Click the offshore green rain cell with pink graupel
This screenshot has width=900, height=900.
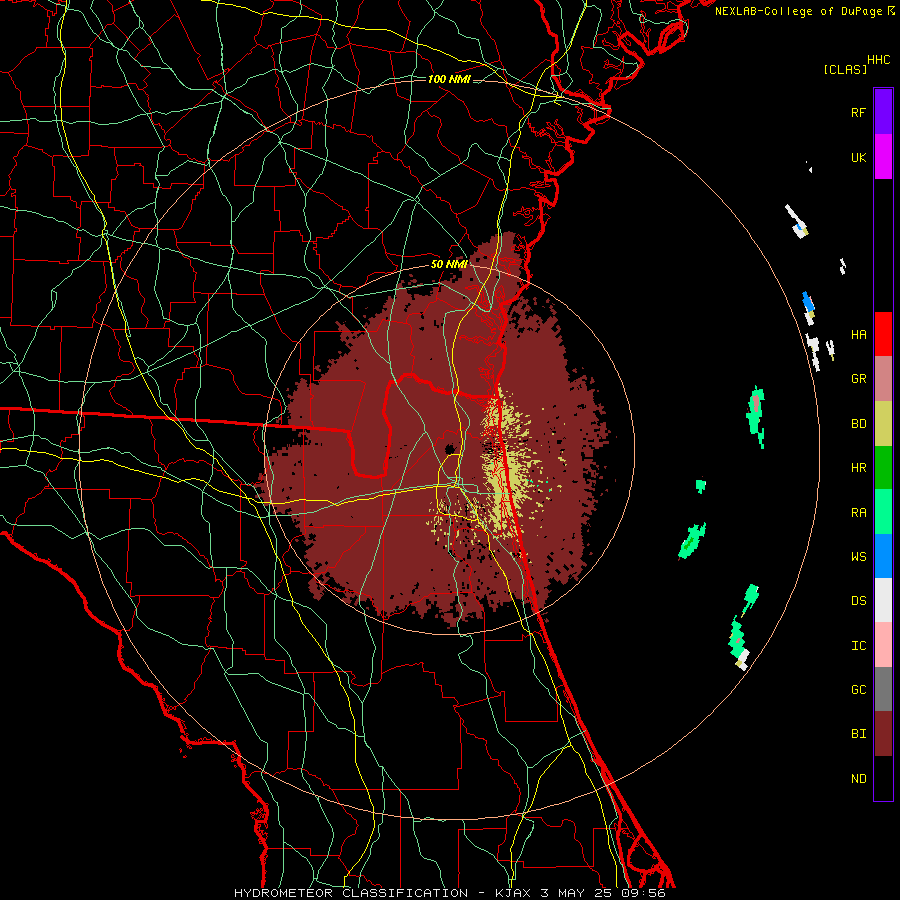tap(756, 416)
